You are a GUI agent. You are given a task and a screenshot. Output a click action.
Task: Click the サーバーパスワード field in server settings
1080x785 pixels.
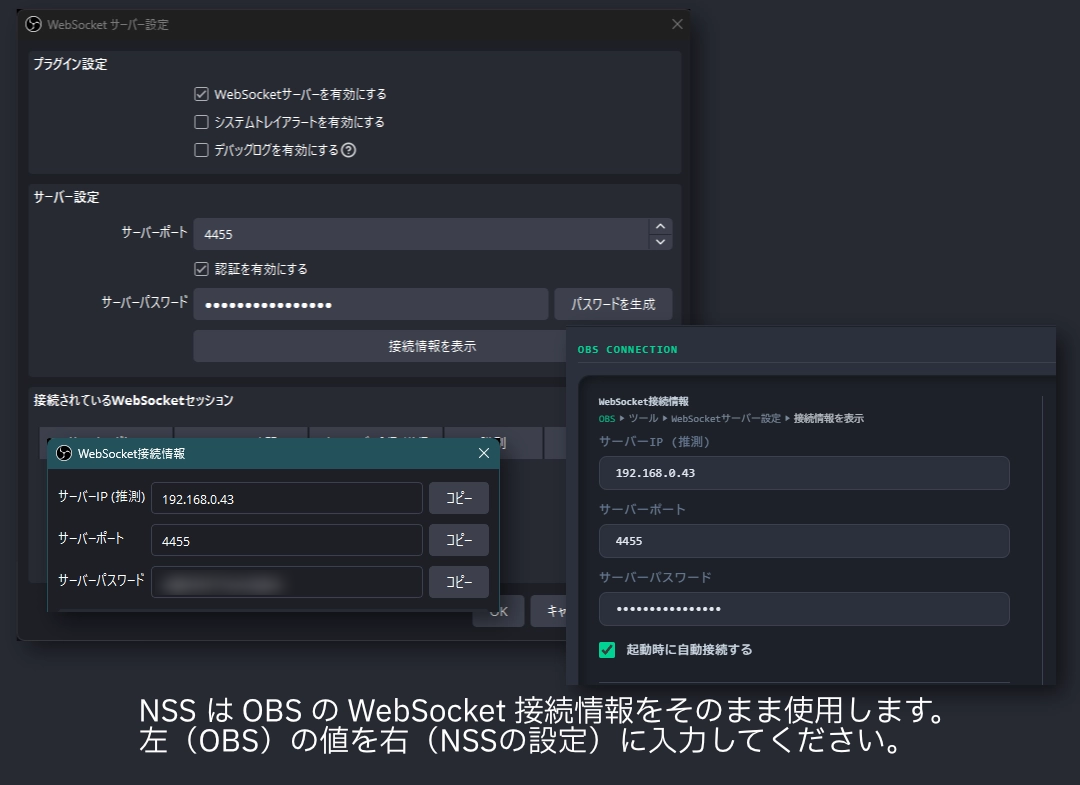(371, 304)
